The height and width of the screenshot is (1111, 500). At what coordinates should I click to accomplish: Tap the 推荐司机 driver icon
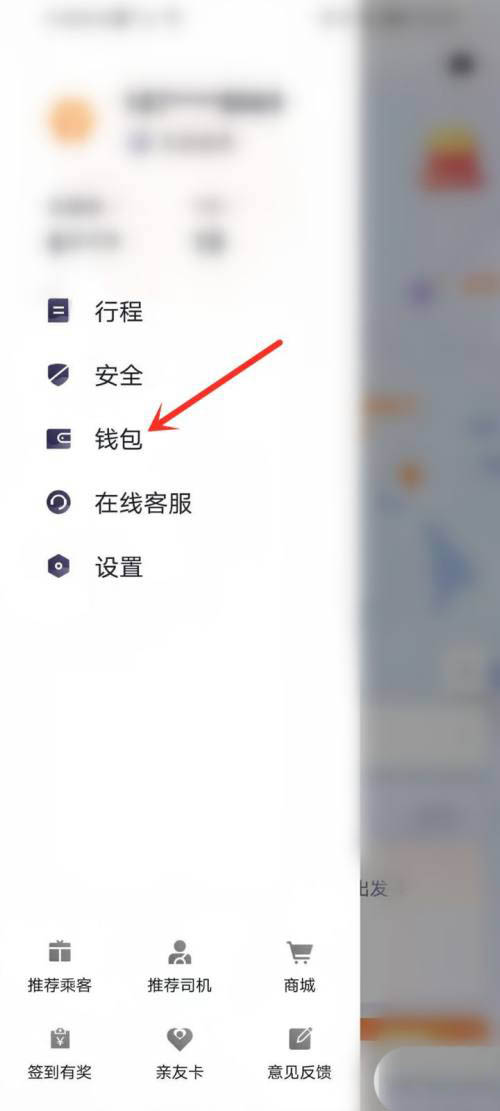179,952
